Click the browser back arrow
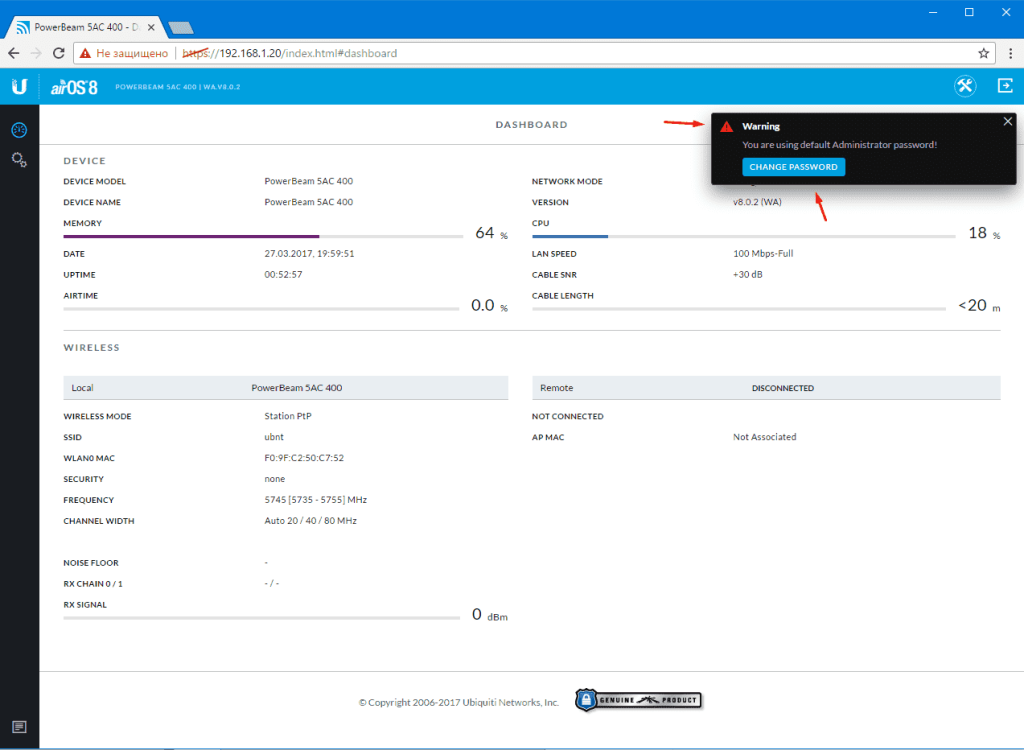Screen dimensions: 1024x750 tap(14, 54)
